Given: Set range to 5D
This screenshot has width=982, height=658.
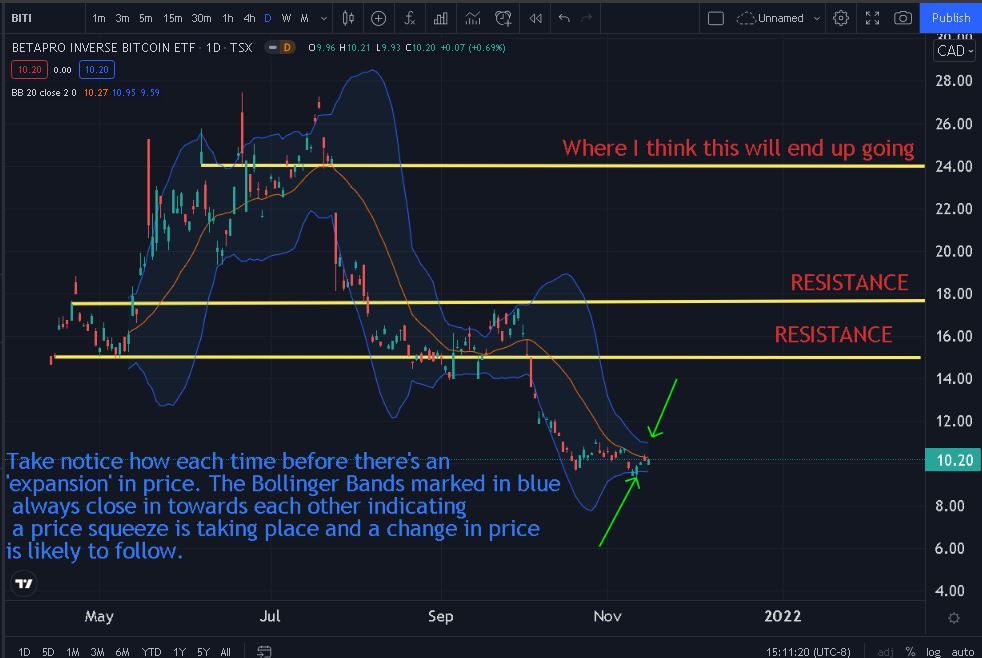Looking at the screenshot, I should [48, 652].
